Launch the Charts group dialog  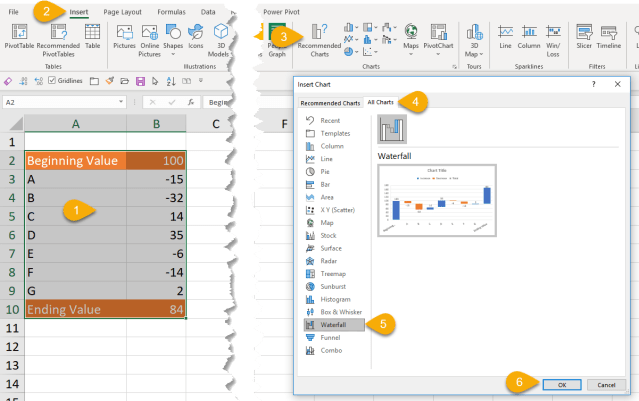click(x=454, y=67)
